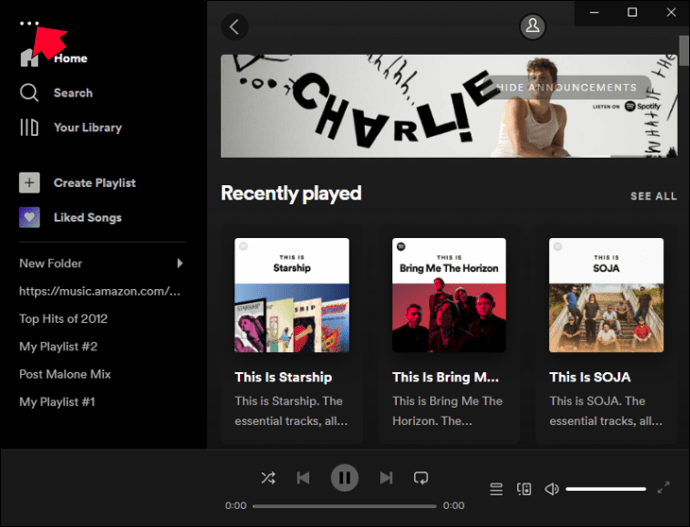
Task: Open Post Malone Mix playlist
Action: click(65, 374)
